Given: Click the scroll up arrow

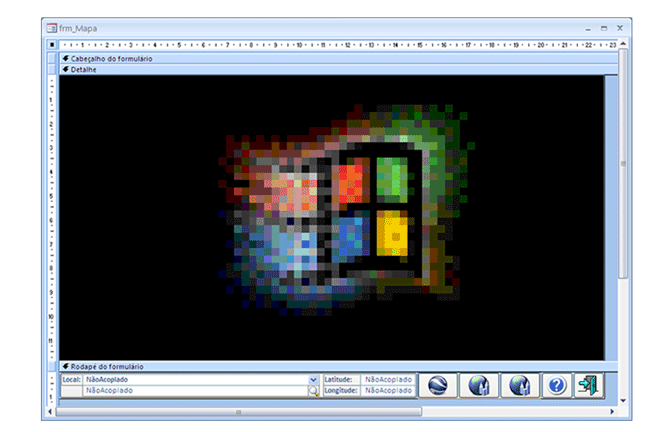Looking at the screenshot, I should coord(623,44).
